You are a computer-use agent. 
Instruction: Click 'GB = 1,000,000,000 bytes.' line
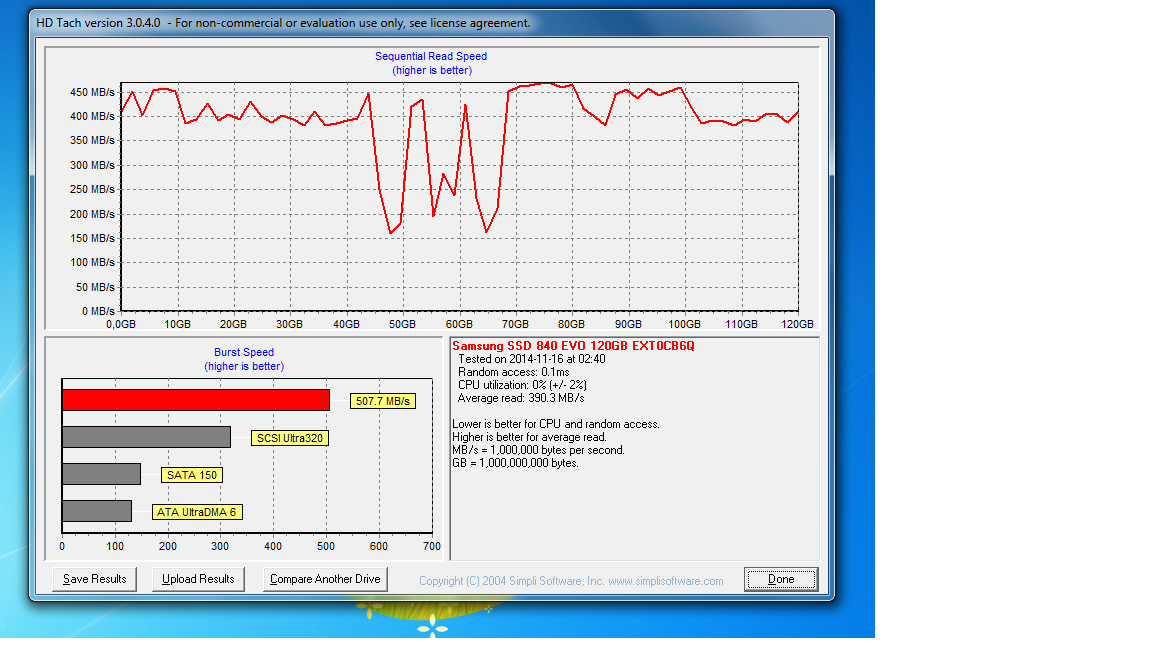515,464
